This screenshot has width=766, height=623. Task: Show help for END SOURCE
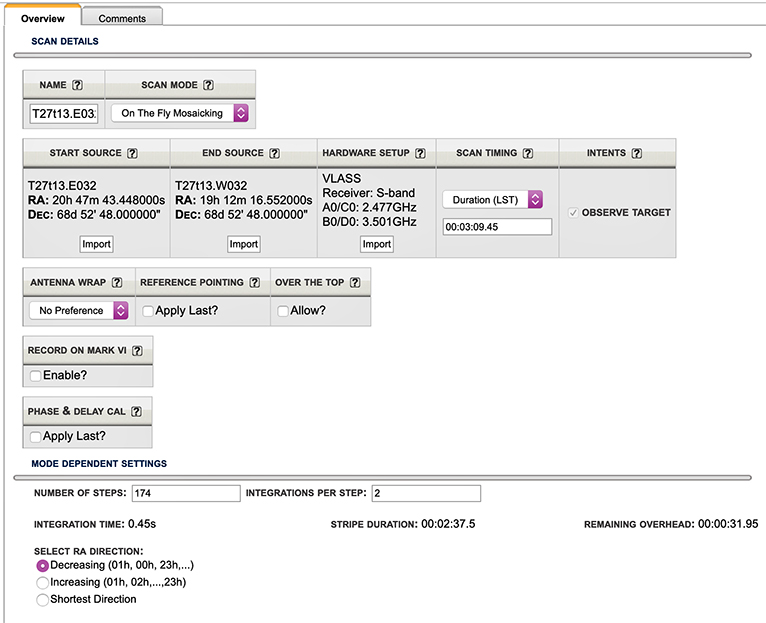(x=275, y=154)
